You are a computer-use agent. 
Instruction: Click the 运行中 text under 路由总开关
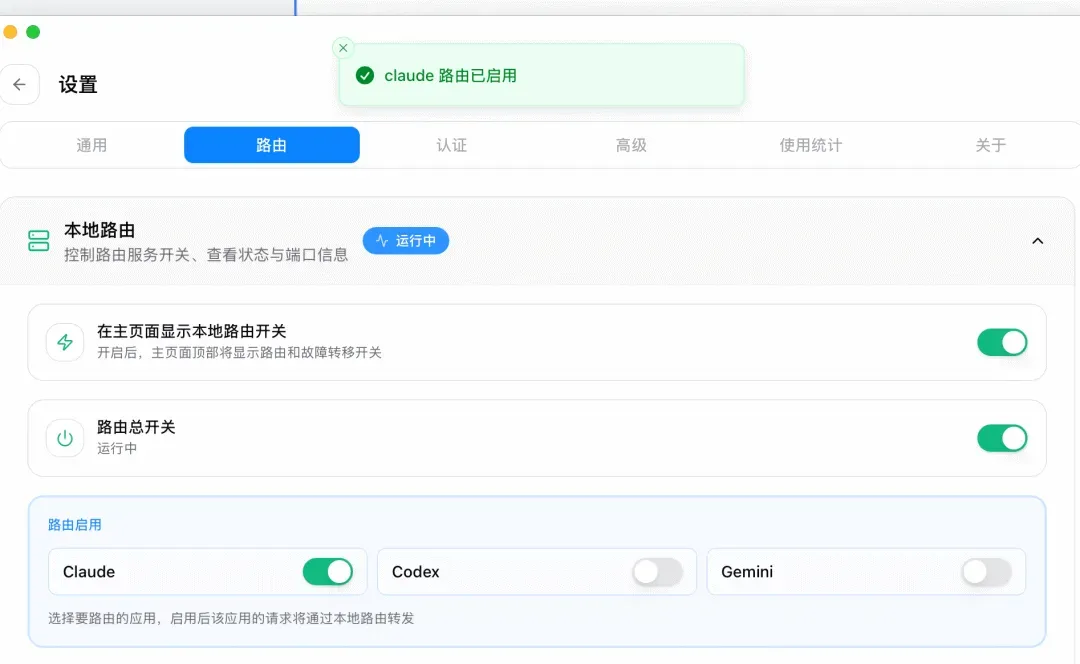coord(116,448)
